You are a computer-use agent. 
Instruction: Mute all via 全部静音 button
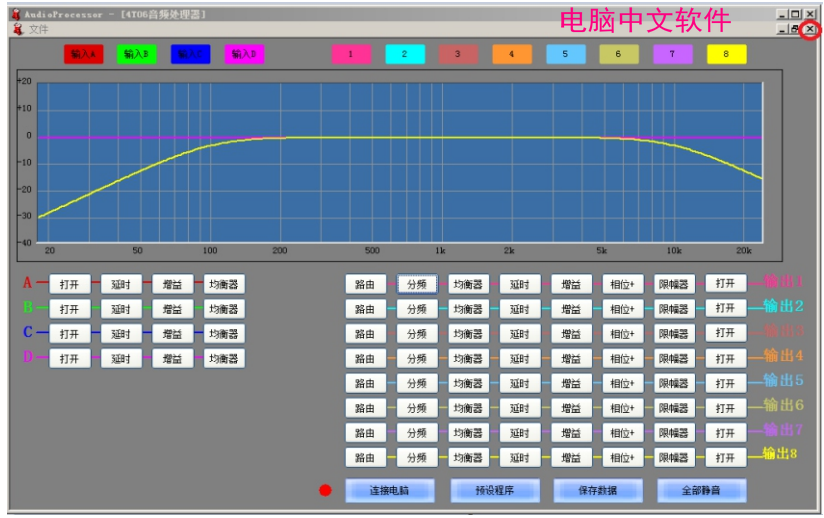coord(701,491)
